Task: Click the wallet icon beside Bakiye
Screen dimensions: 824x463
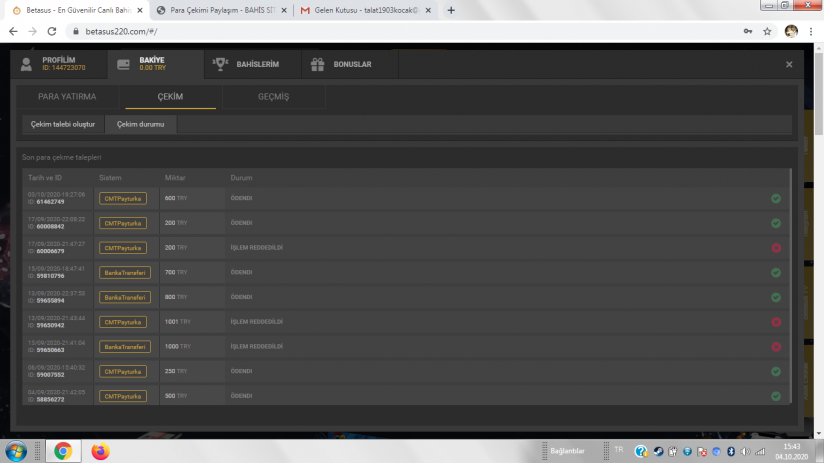Action: (123, 64)
